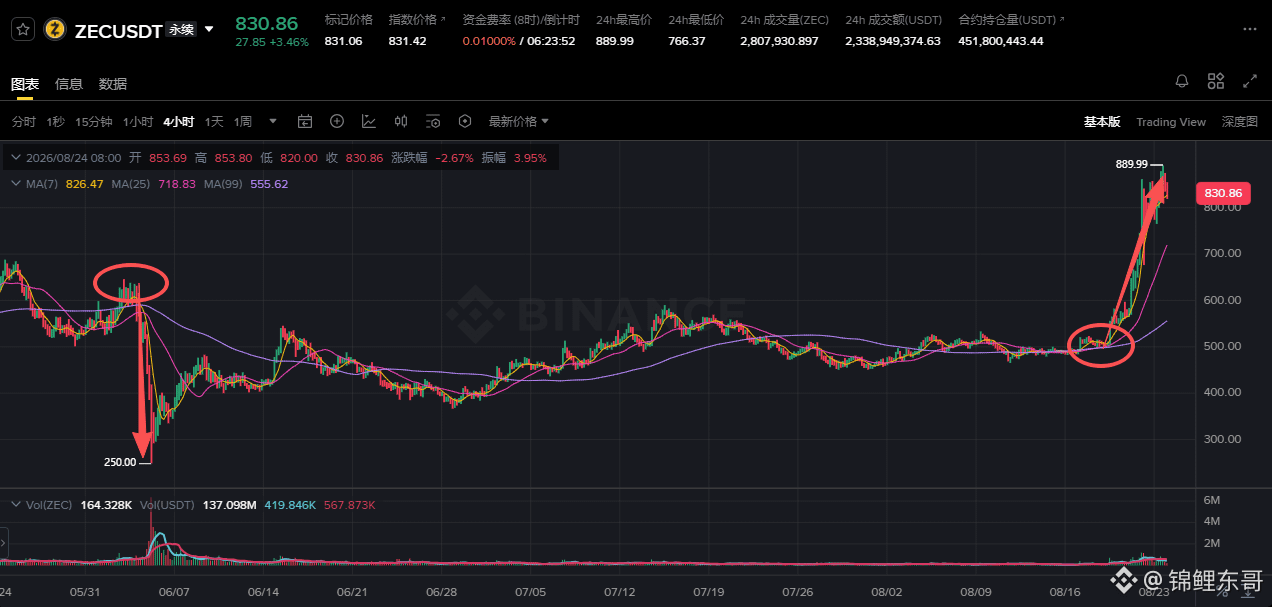Select the 4小时 interval
The height and width of the screenshot is (607, 1272).
click(179, 122)
